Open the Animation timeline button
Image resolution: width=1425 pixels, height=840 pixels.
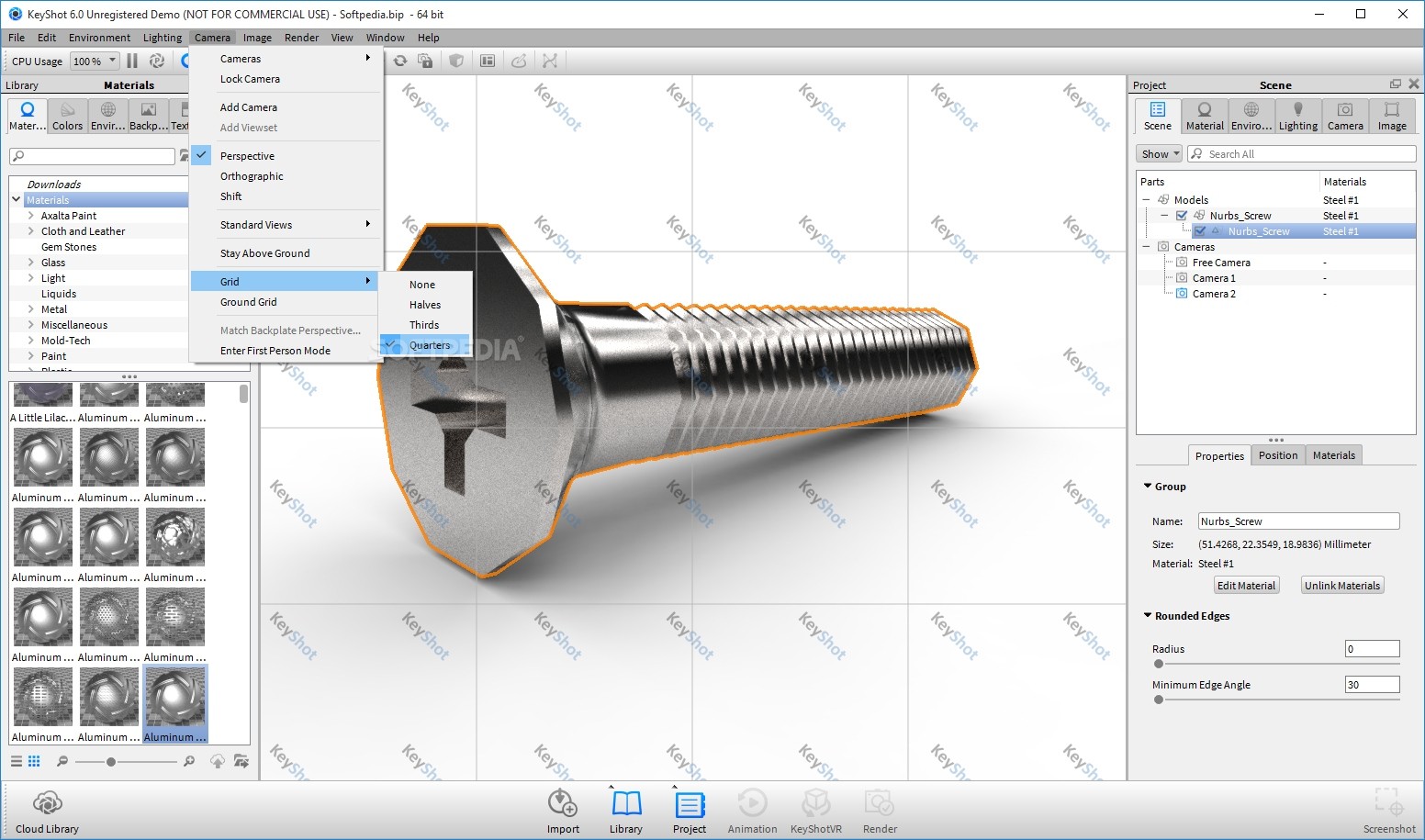point(752,811)
